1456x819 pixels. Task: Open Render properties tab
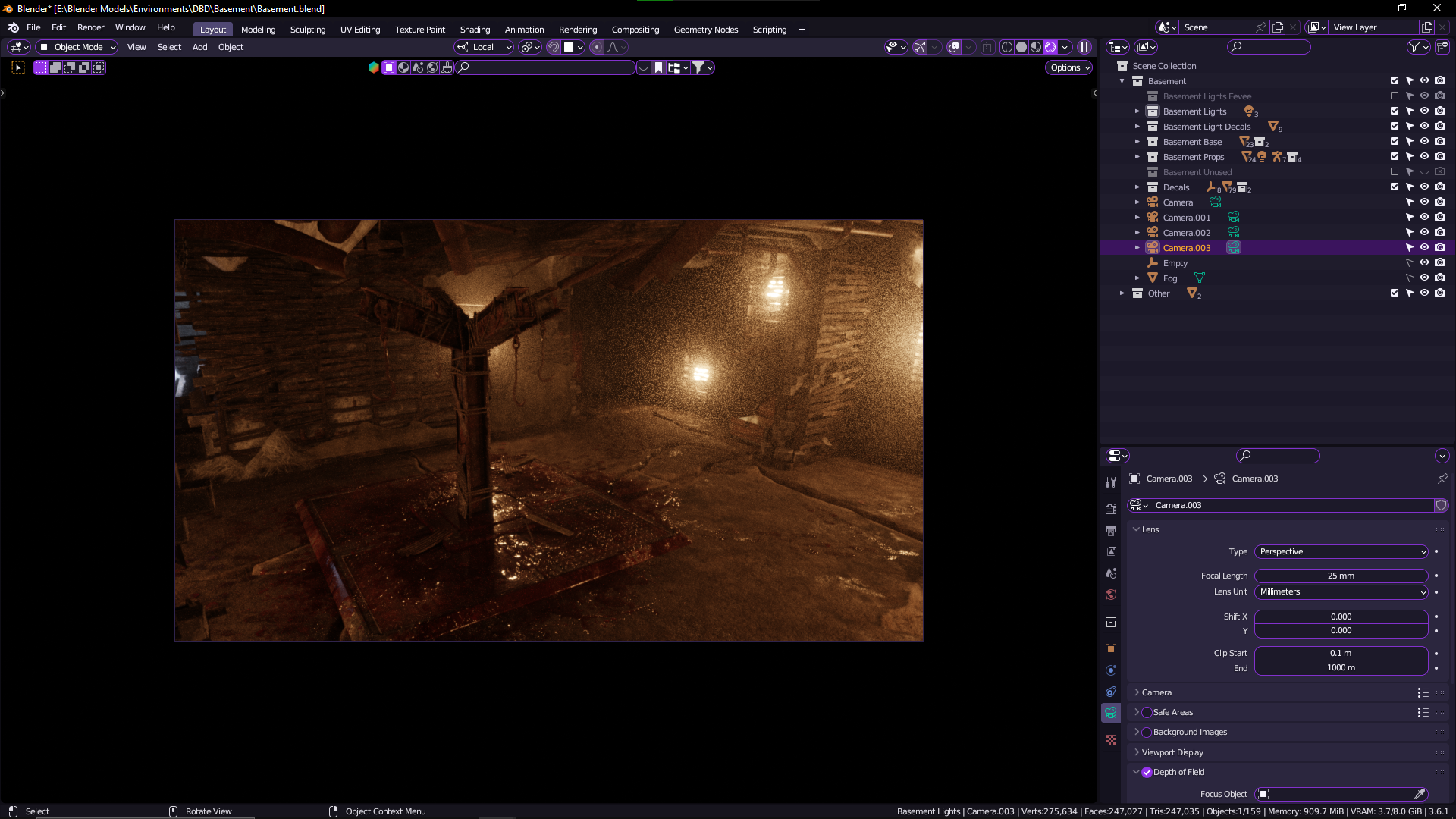click(x=1111, y=510)
